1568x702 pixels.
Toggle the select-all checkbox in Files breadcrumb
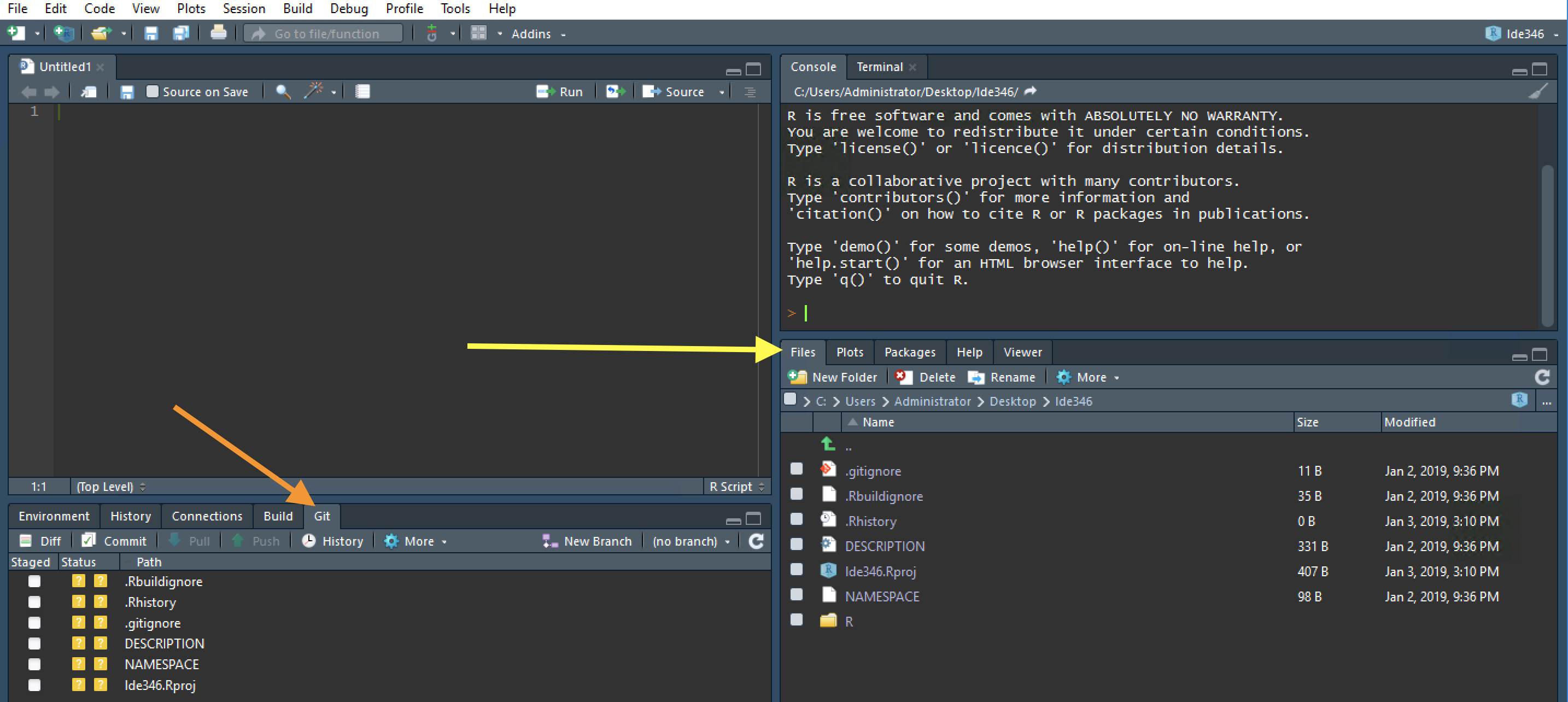(790, 400)
